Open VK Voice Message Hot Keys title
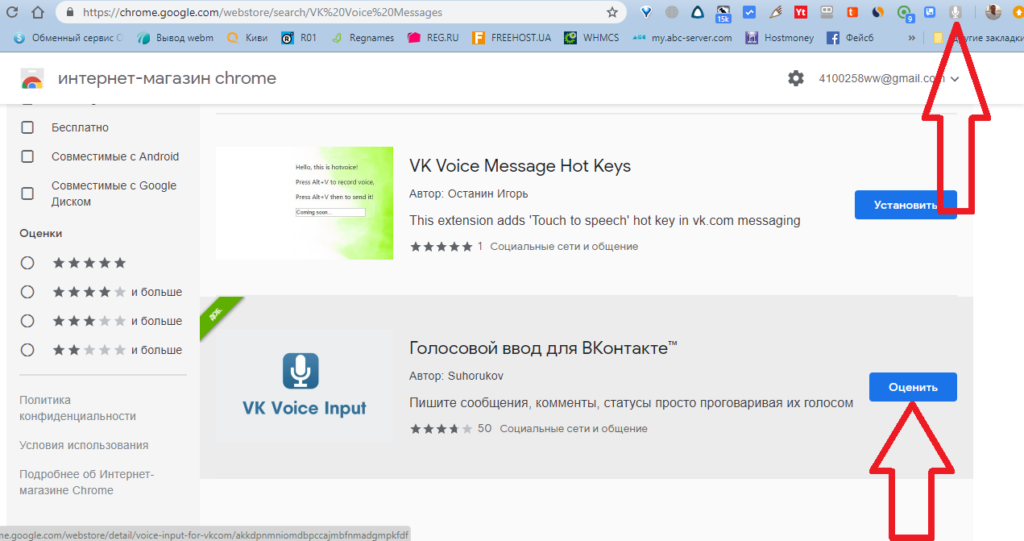Viewport: 1024px width, 541px height. click(520, 166)
